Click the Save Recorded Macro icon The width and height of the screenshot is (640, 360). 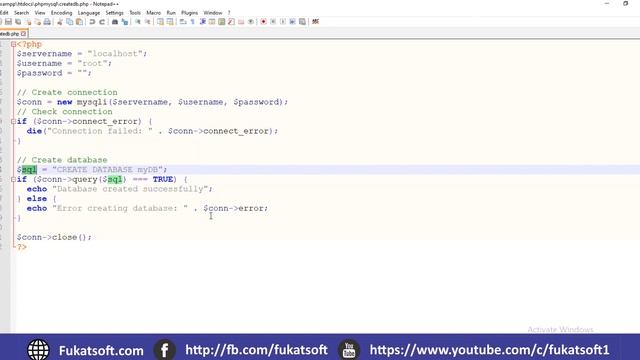click(x=302, y=22)
